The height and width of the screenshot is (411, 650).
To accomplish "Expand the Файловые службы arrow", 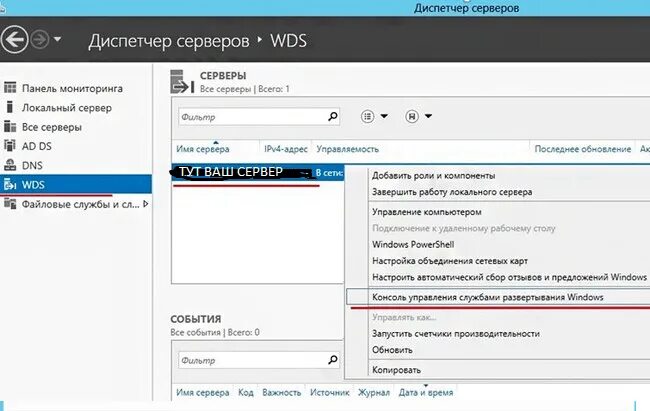I will click(146, 204).
